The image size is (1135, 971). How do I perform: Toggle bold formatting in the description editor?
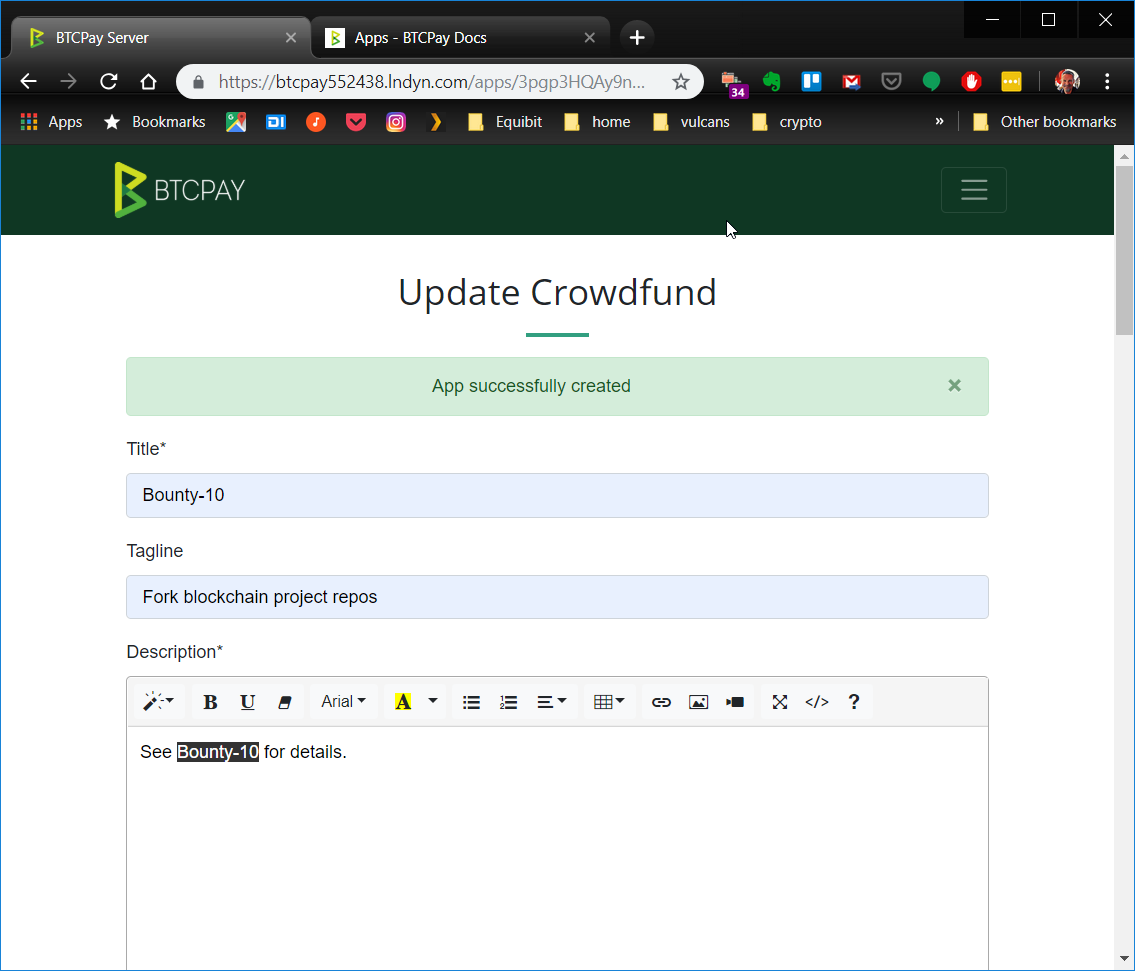[209, 701]
